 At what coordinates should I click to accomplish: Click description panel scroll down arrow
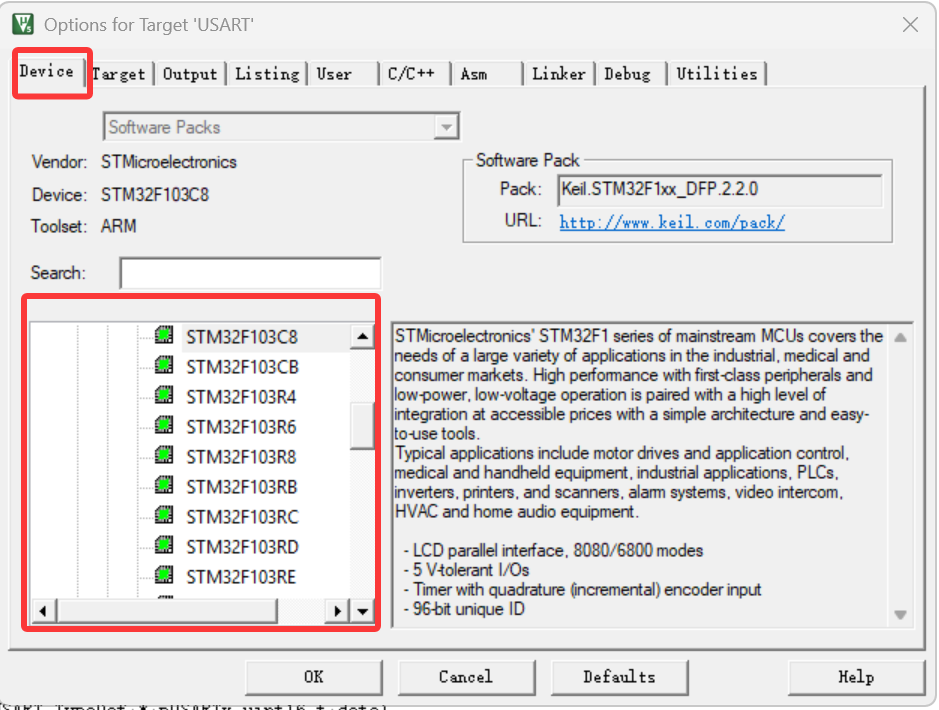click(900, 615)
